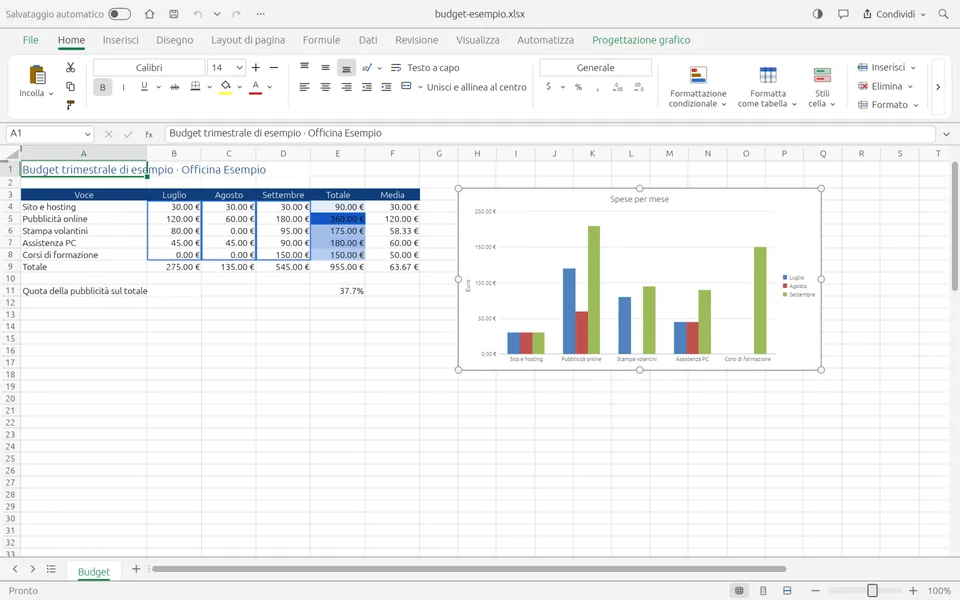Apply percent number style
The height and width of the screenshot is (600, 960).
pyautogui.click(x=578, y=87)
